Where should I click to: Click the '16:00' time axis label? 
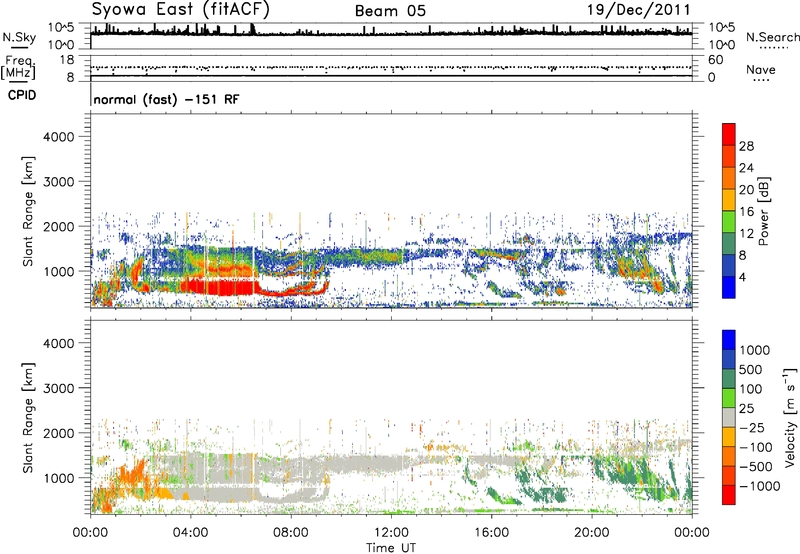(x=491, y=533)
